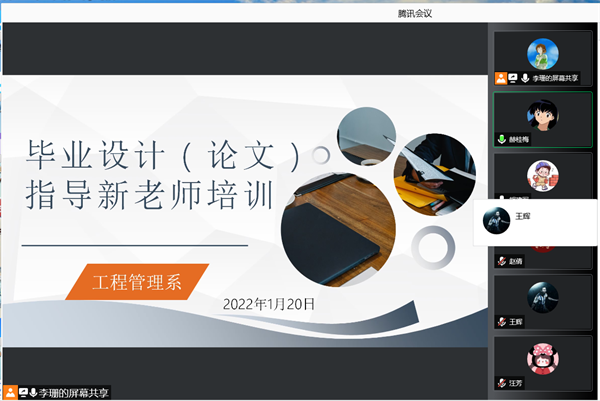Image resolution: width=600 pixels, height=401 pixels.
Task: Click the 李珊的屏幕共享 label at the bottom-left
Action: coord(73,393)
